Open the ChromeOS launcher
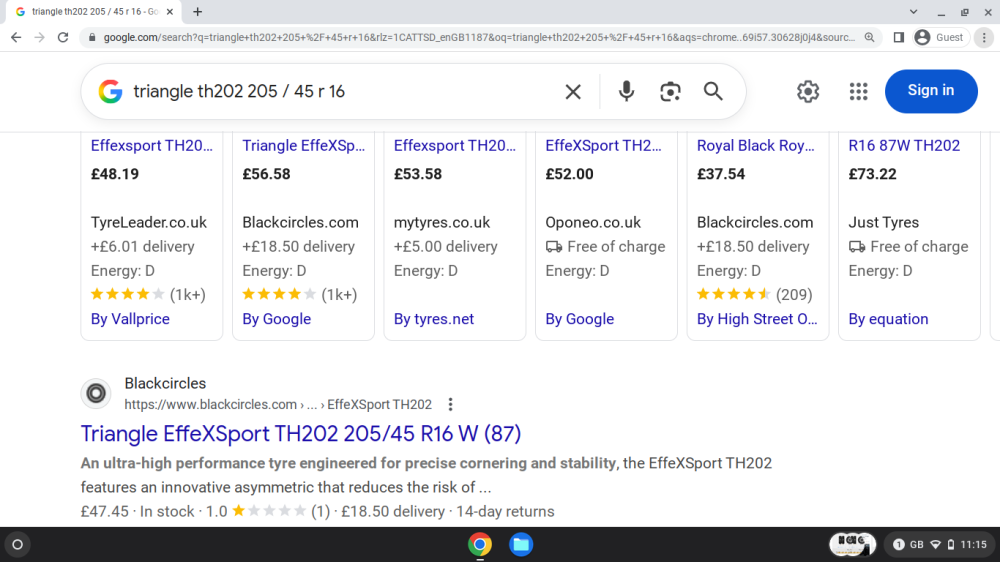The height and width of the screenshot is (562, 1000). click(18, 545)
